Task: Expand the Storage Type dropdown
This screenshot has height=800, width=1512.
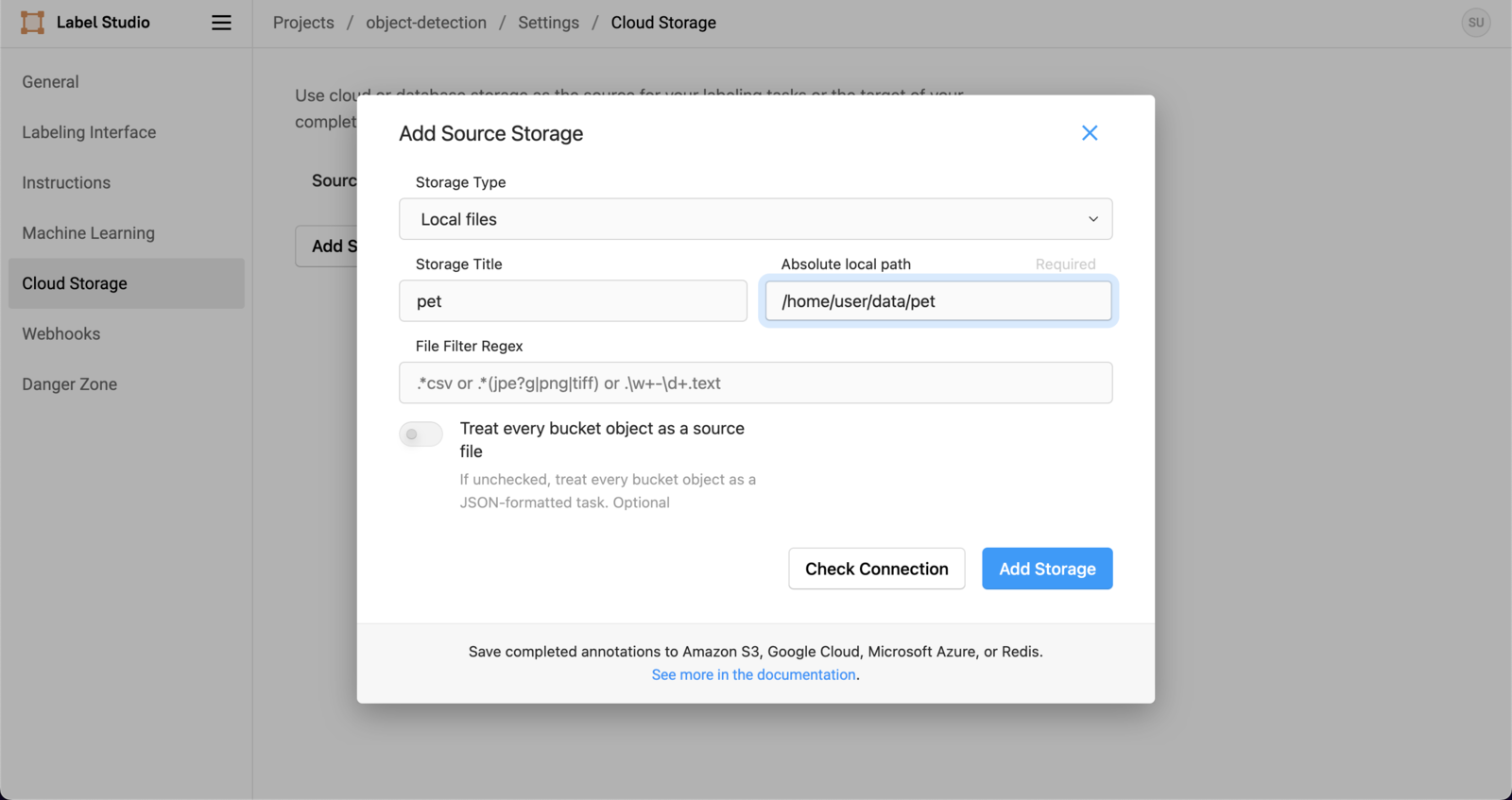Action: click(x=754, y=219)
